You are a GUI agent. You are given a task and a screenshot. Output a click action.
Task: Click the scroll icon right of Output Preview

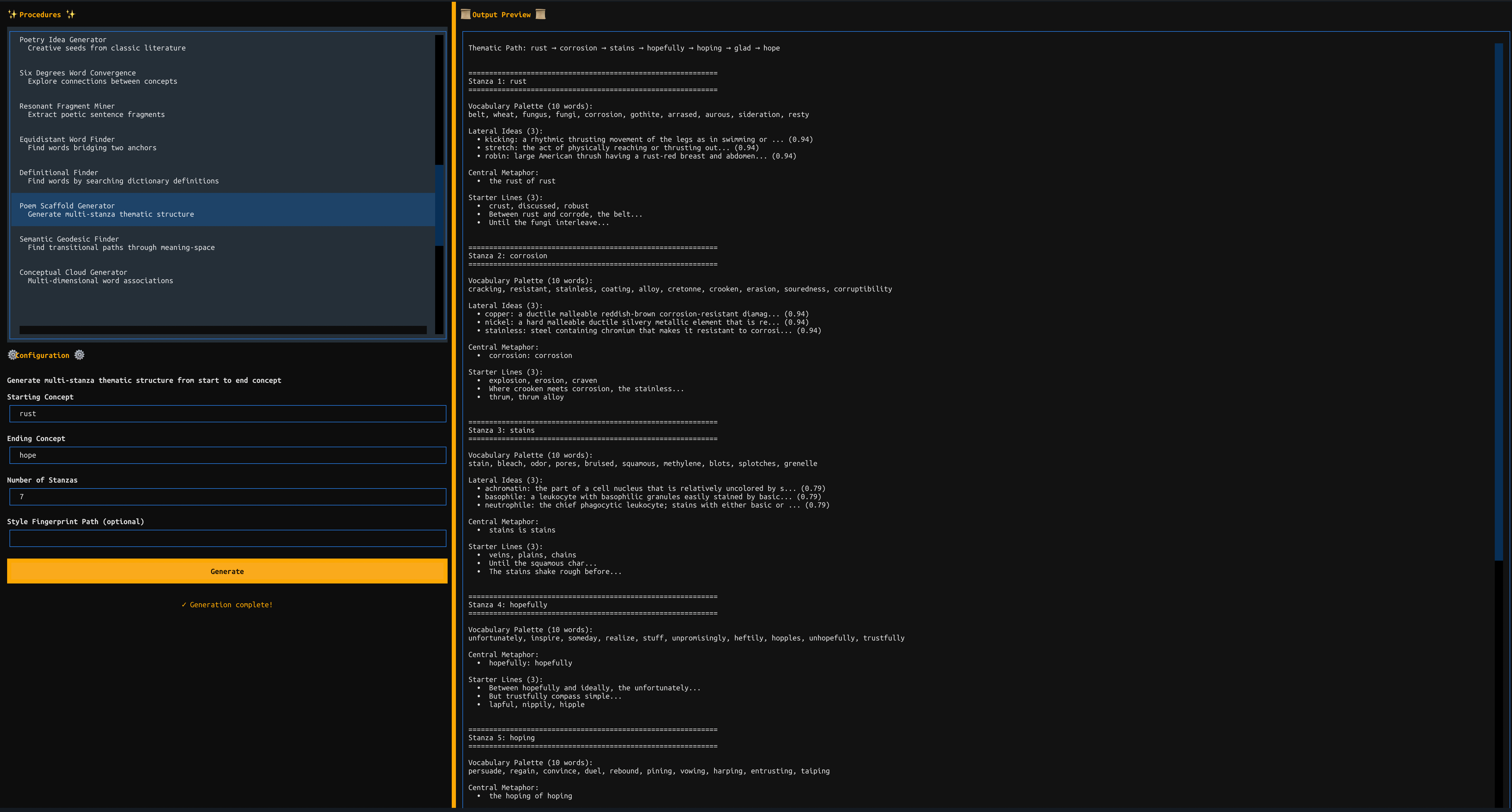point(541,15)
